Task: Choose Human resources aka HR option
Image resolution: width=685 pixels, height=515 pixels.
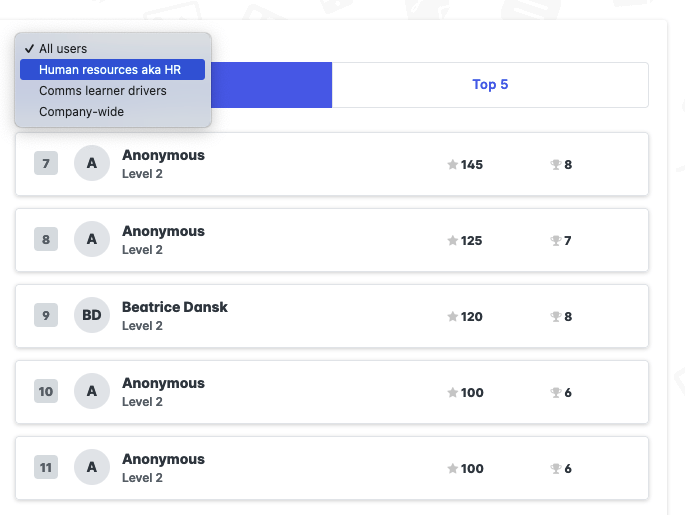Action: pyautogui.click(x=110, y=70)
